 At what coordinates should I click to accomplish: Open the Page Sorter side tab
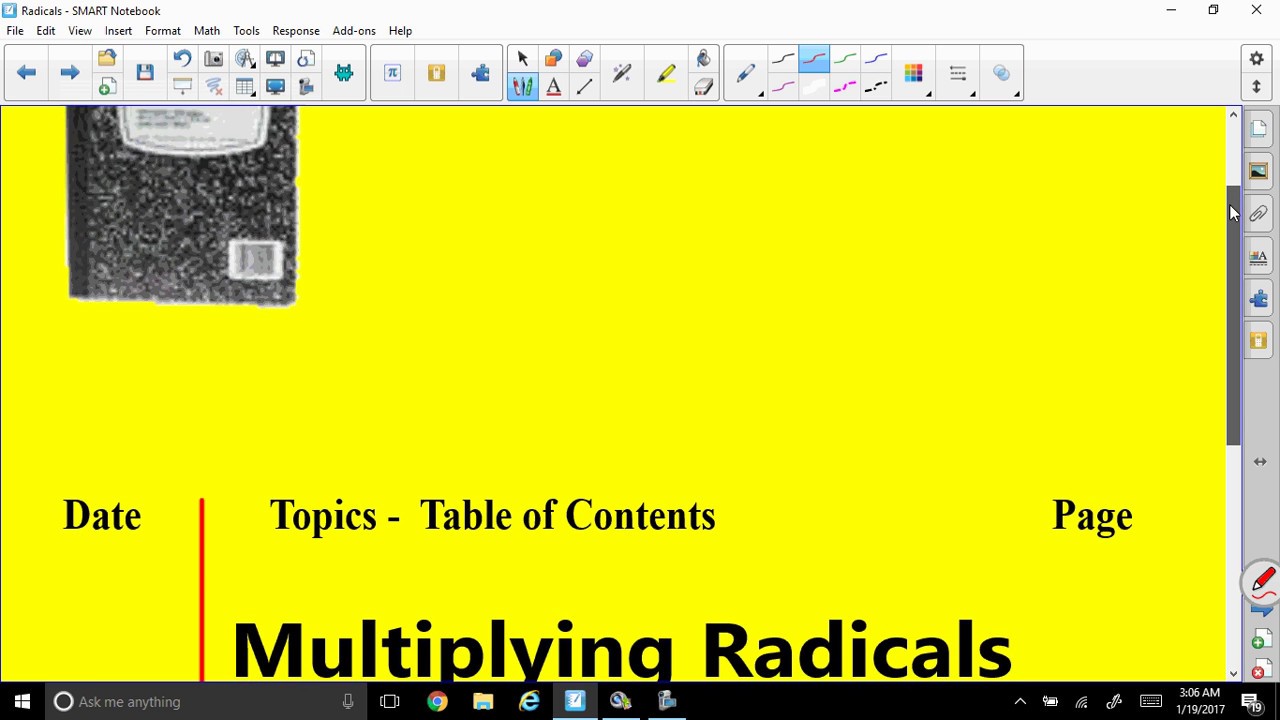(x=1258, y=129)
